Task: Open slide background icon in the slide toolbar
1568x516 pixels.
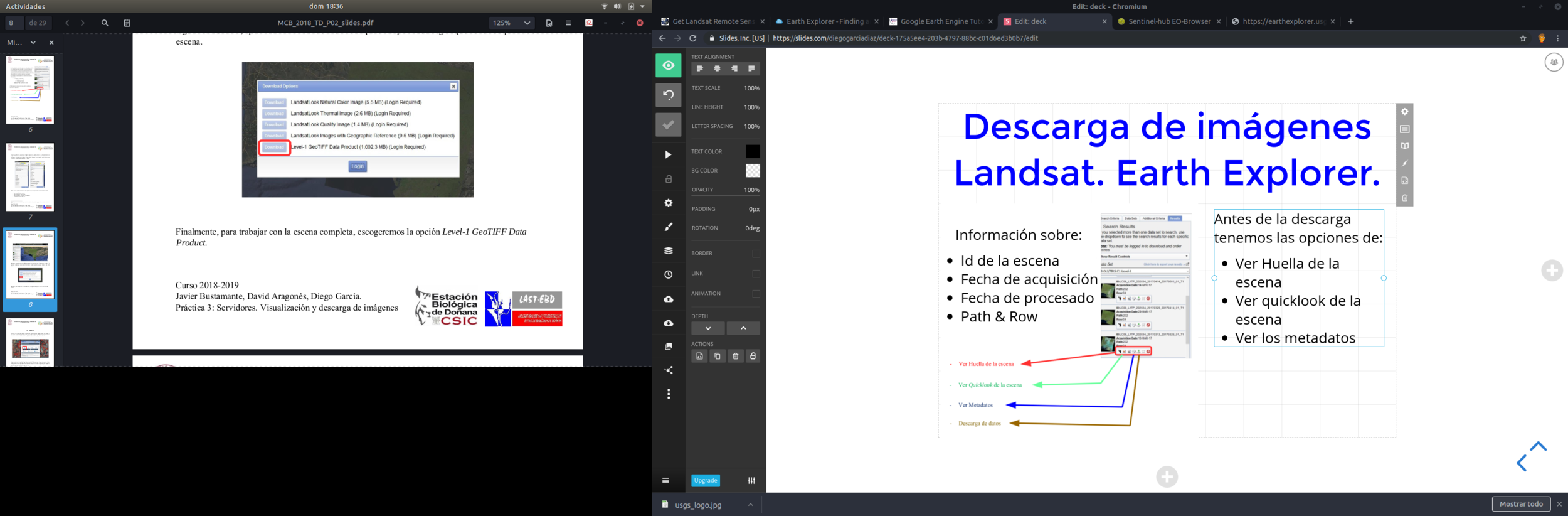Action: click(x=1404, y=129)
